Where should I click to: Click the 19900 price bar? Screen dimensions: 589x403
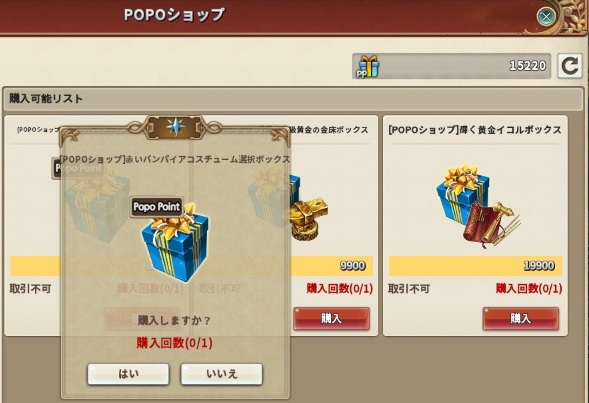[x=476, y=266]
